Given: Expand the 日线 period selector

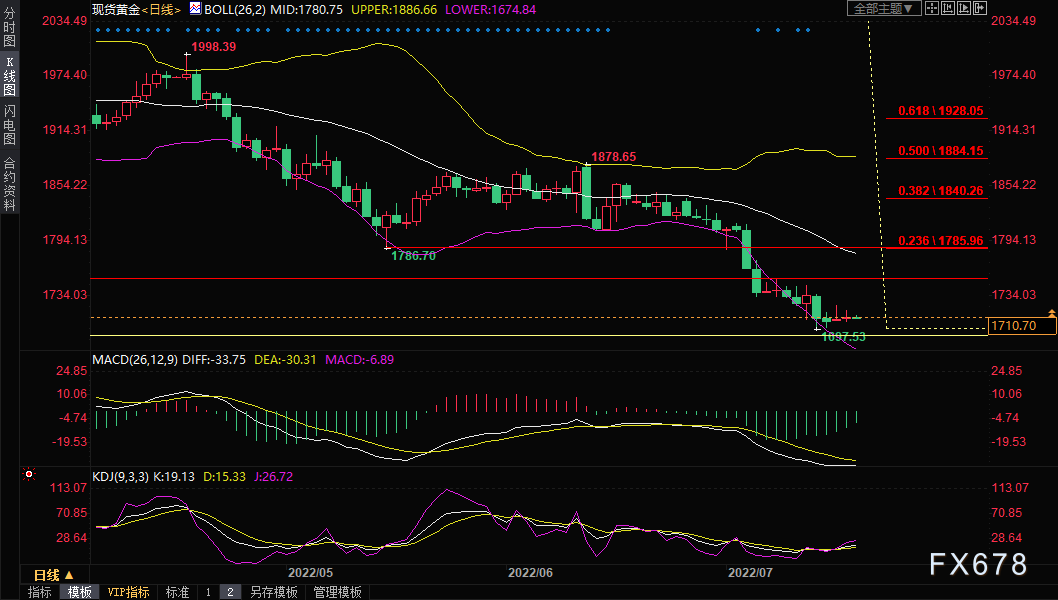Looking at the screenshot, I should [53, 575].
